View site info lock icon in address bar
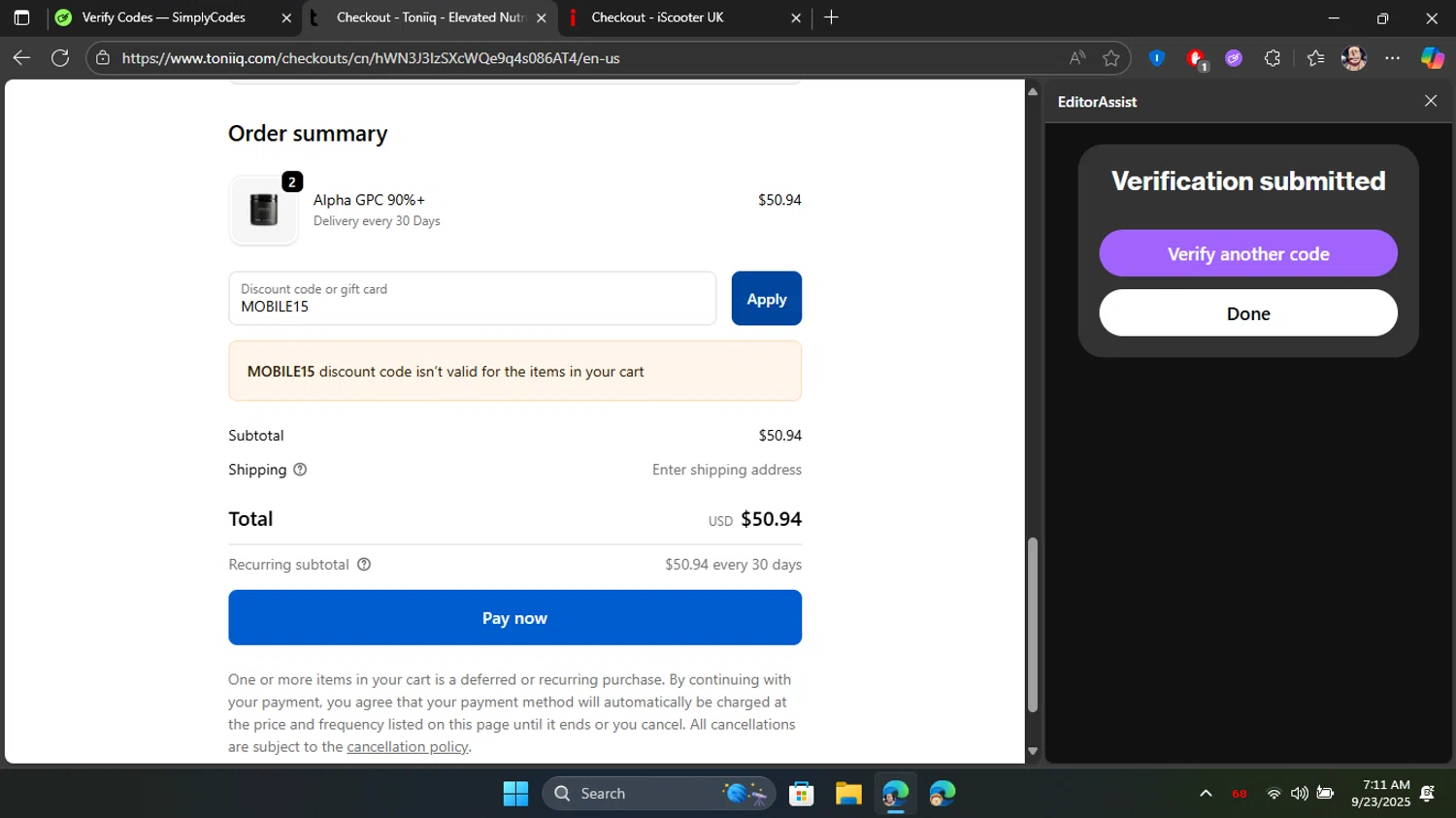 pyautogui.click(x=103, y=58)
